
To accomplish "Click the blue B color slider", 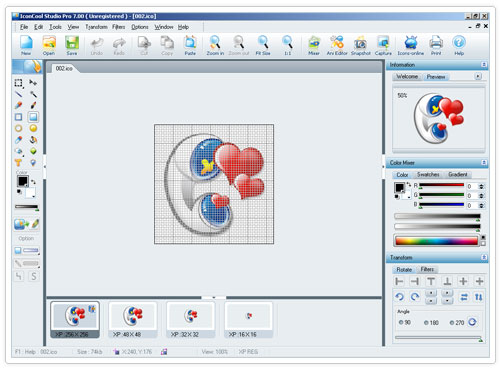I will (441, 204).
